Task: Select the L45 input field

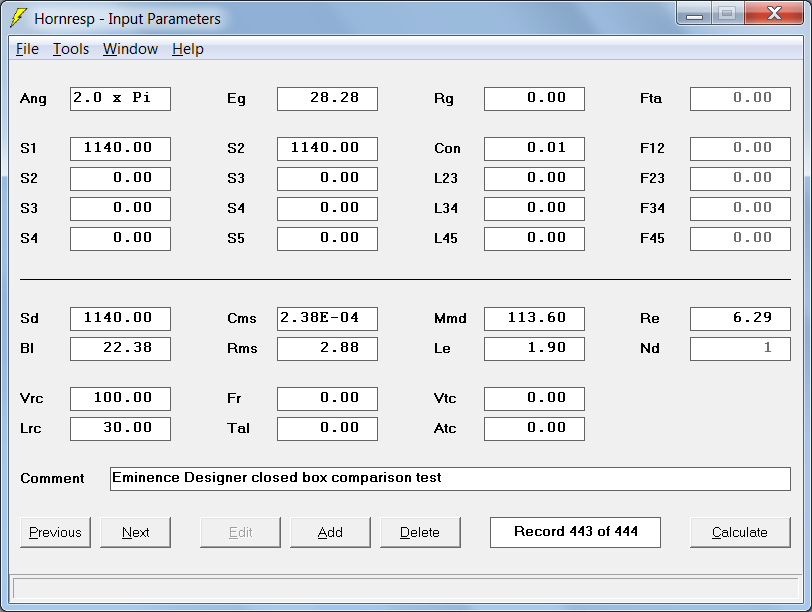Action: click(x=534, y=239)
